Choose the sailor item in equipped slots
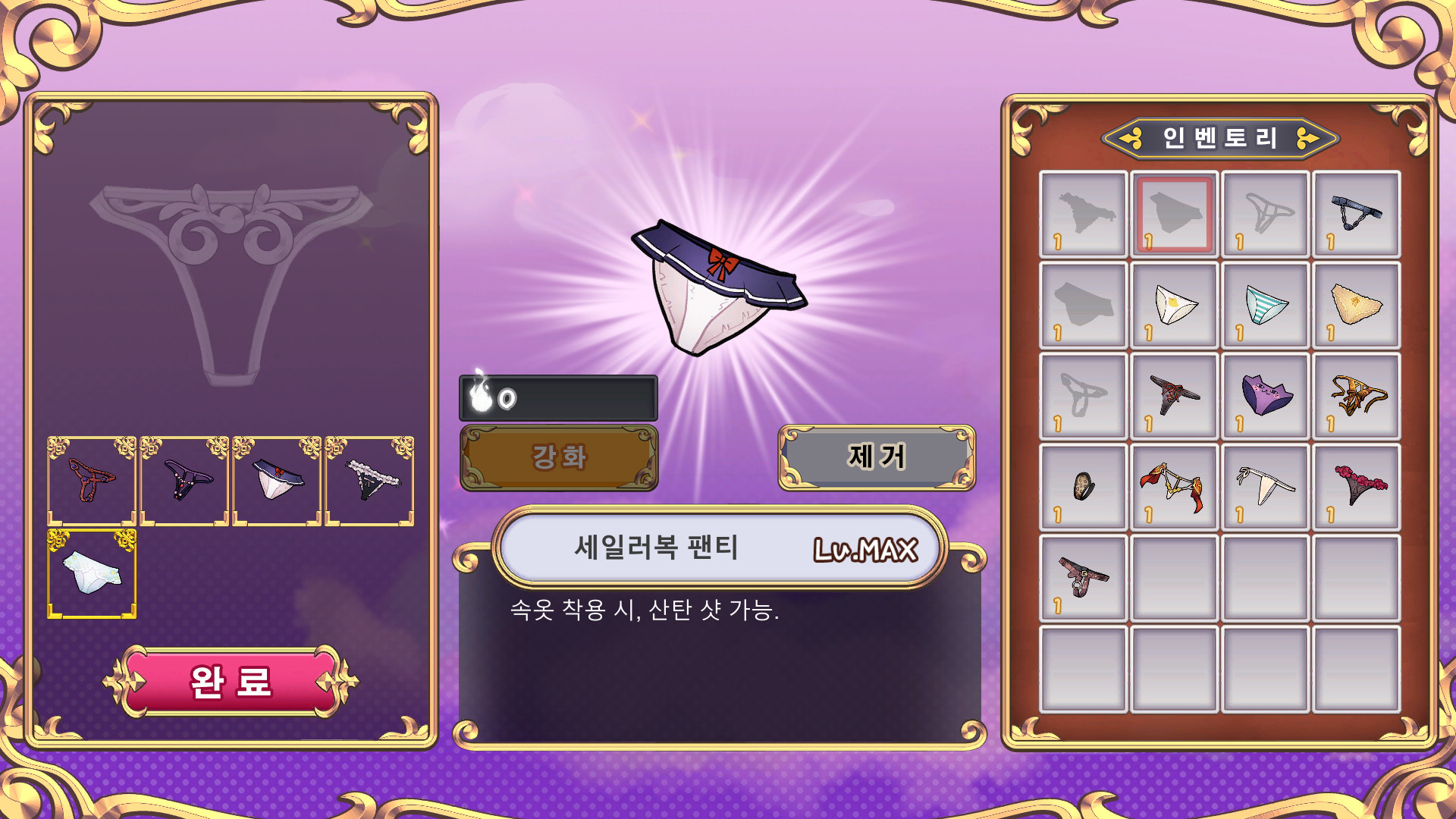1456x819 pixels. pyautogui.click(x=277, y=481)
